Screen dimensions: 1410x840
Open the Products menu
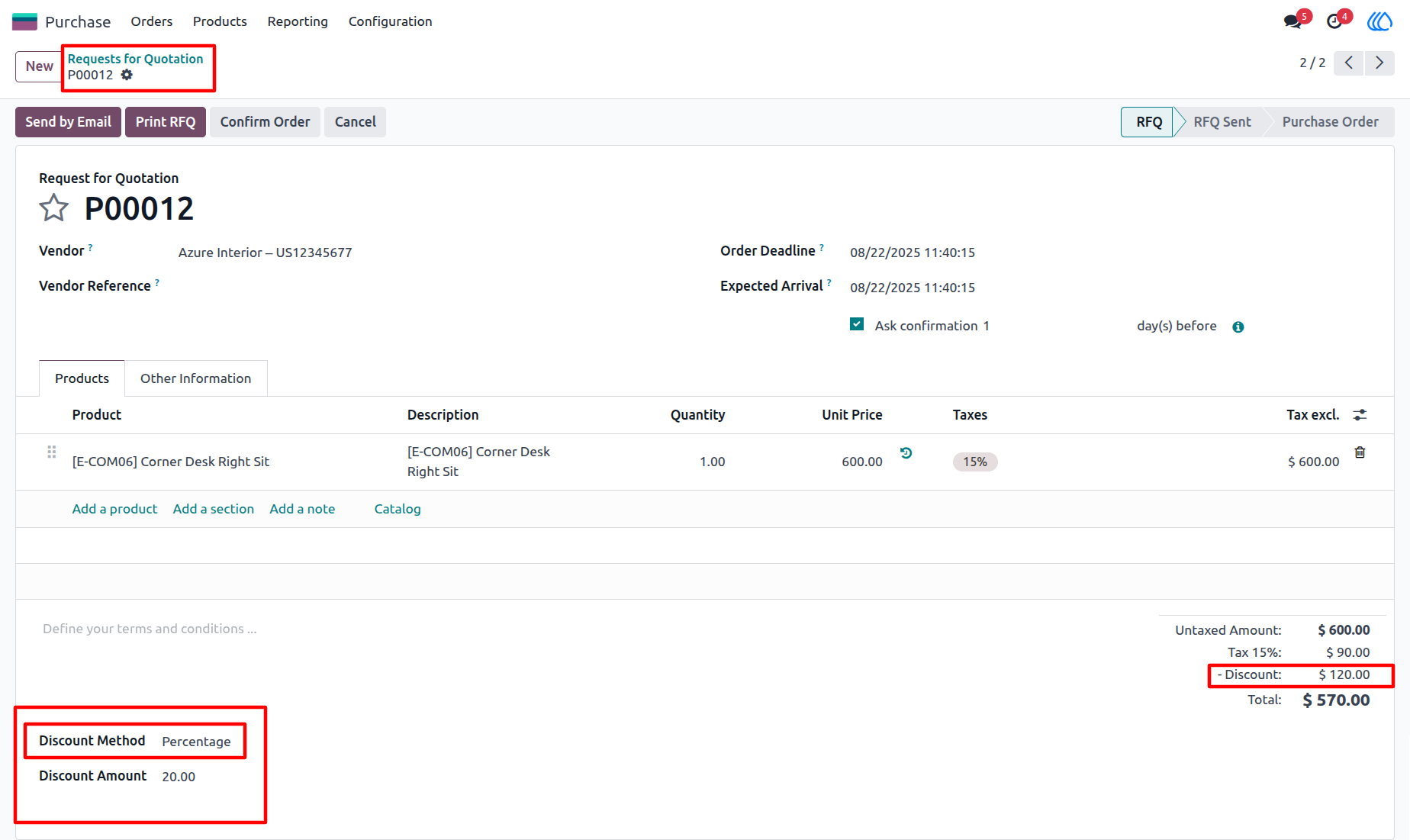click(x=220, y=21)
